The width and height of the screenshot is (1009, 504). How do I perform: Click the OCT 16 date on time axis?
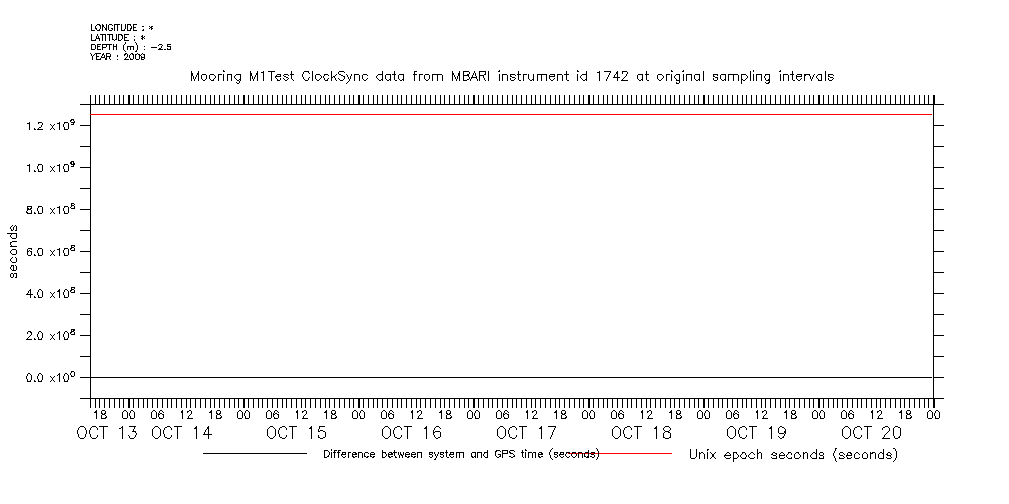point(411,433)
